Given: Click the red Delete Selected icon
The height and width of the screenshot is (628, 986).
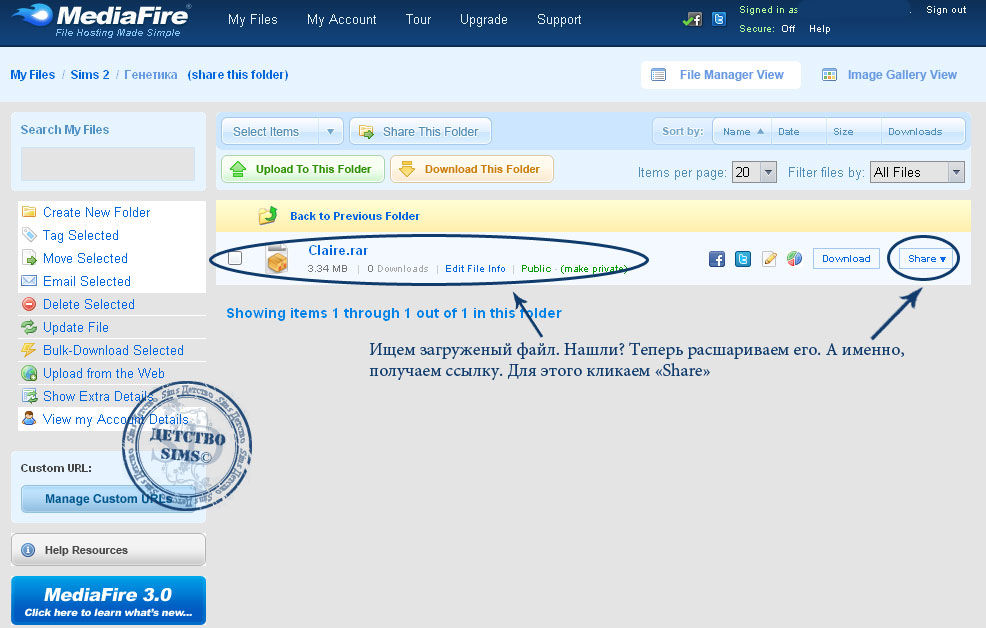Looking at the screenshot, I should (x=29, y=304).
